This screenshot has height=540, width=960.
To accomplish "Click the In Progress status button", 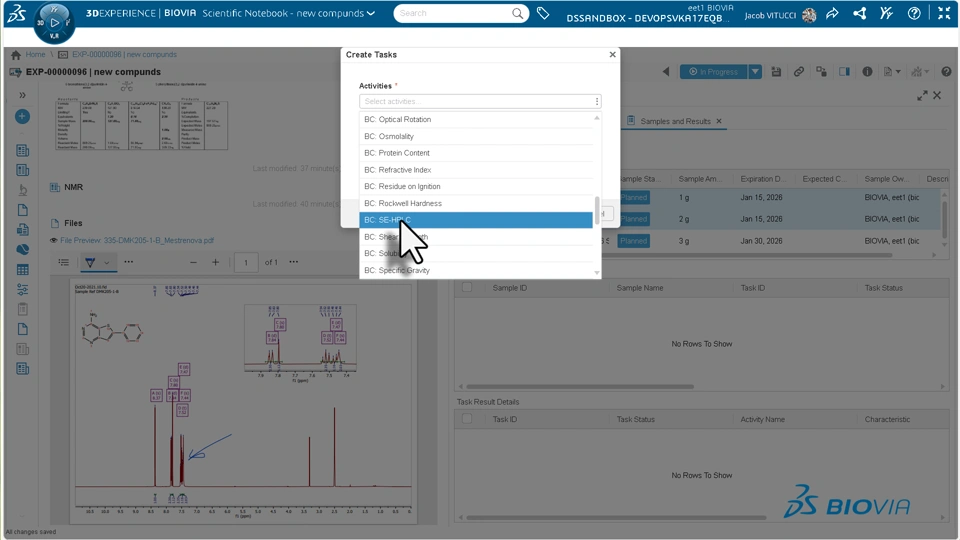I will pos(713,72).
